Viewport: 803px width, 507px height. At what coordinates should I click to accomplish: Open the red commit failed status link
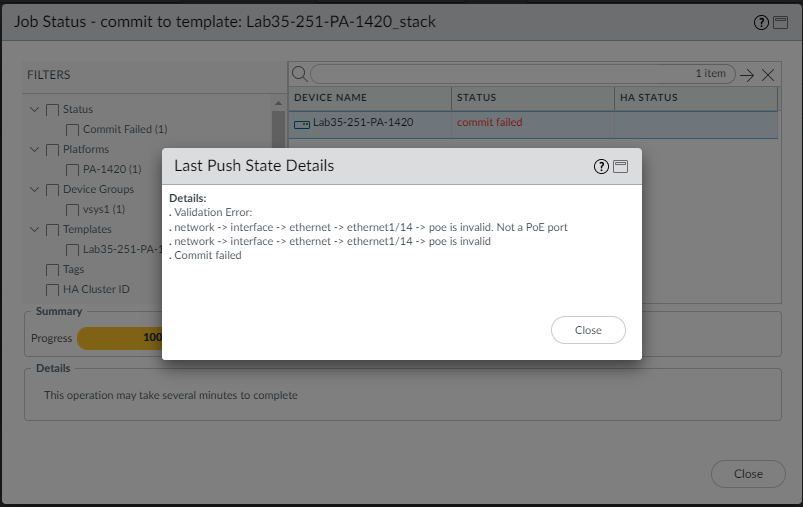[x=489, y=123]
